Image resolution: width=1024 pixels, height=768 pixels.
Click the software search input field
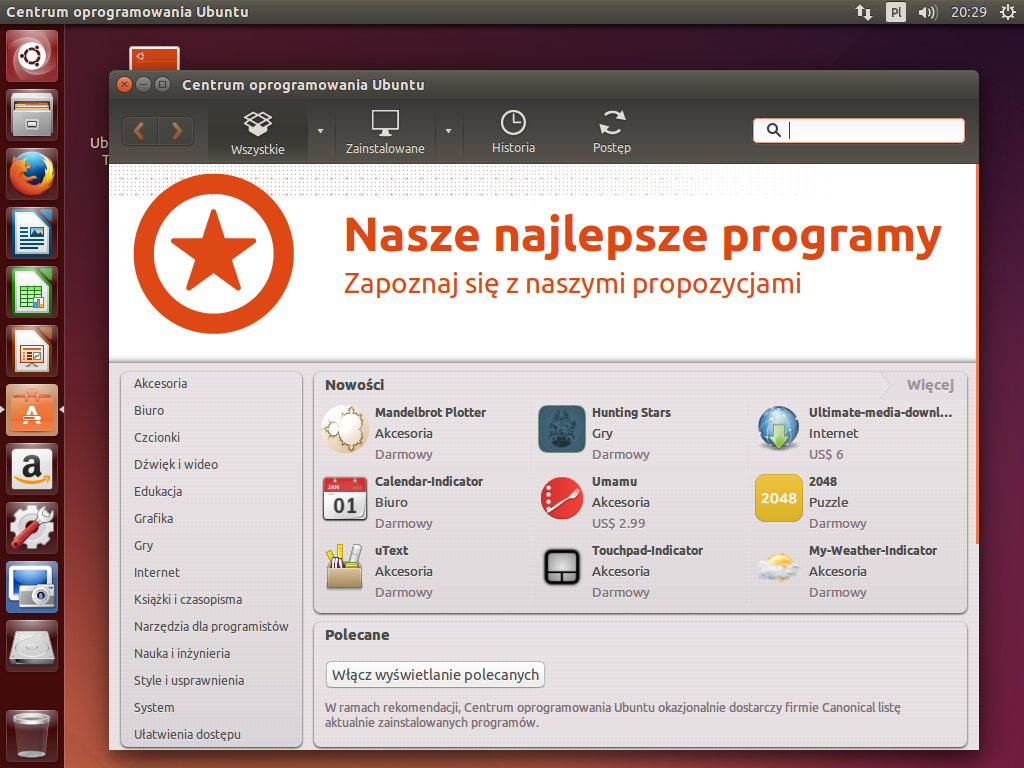pyautogui.click(x=870, y=130)
